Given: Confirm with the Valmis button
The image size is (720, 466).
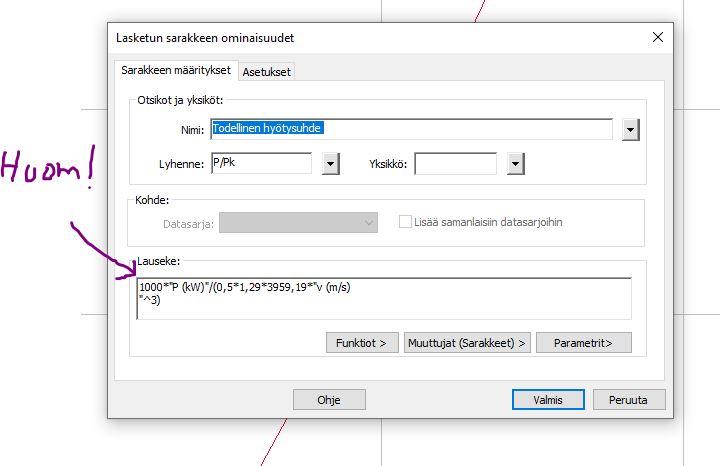Looking at the screenshot, I should 547,399.
